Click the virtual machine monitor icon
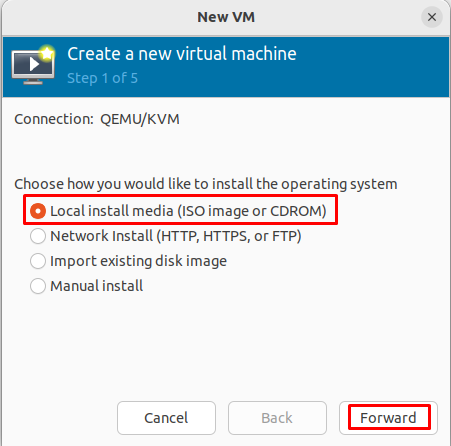Screen dimensions: 451x446 pos(33,66)
